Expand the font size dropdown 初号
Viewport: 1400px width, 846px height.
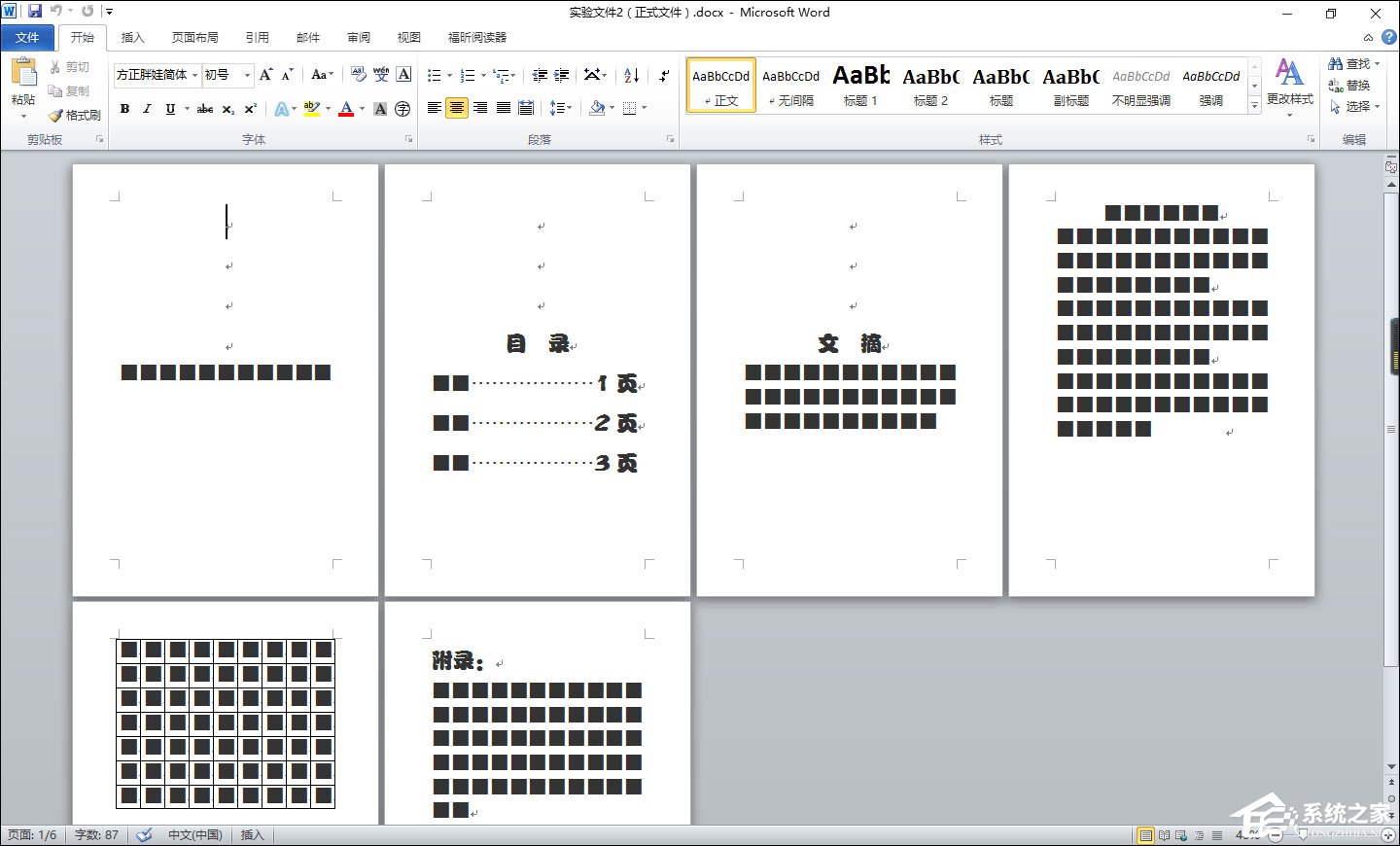click(247, 75)
